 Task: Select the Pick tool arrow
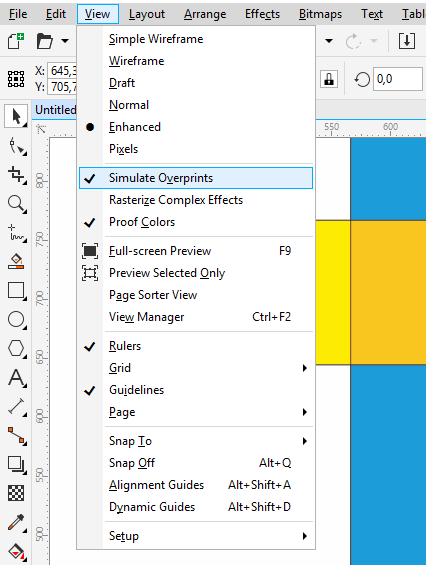click(16, 116)
